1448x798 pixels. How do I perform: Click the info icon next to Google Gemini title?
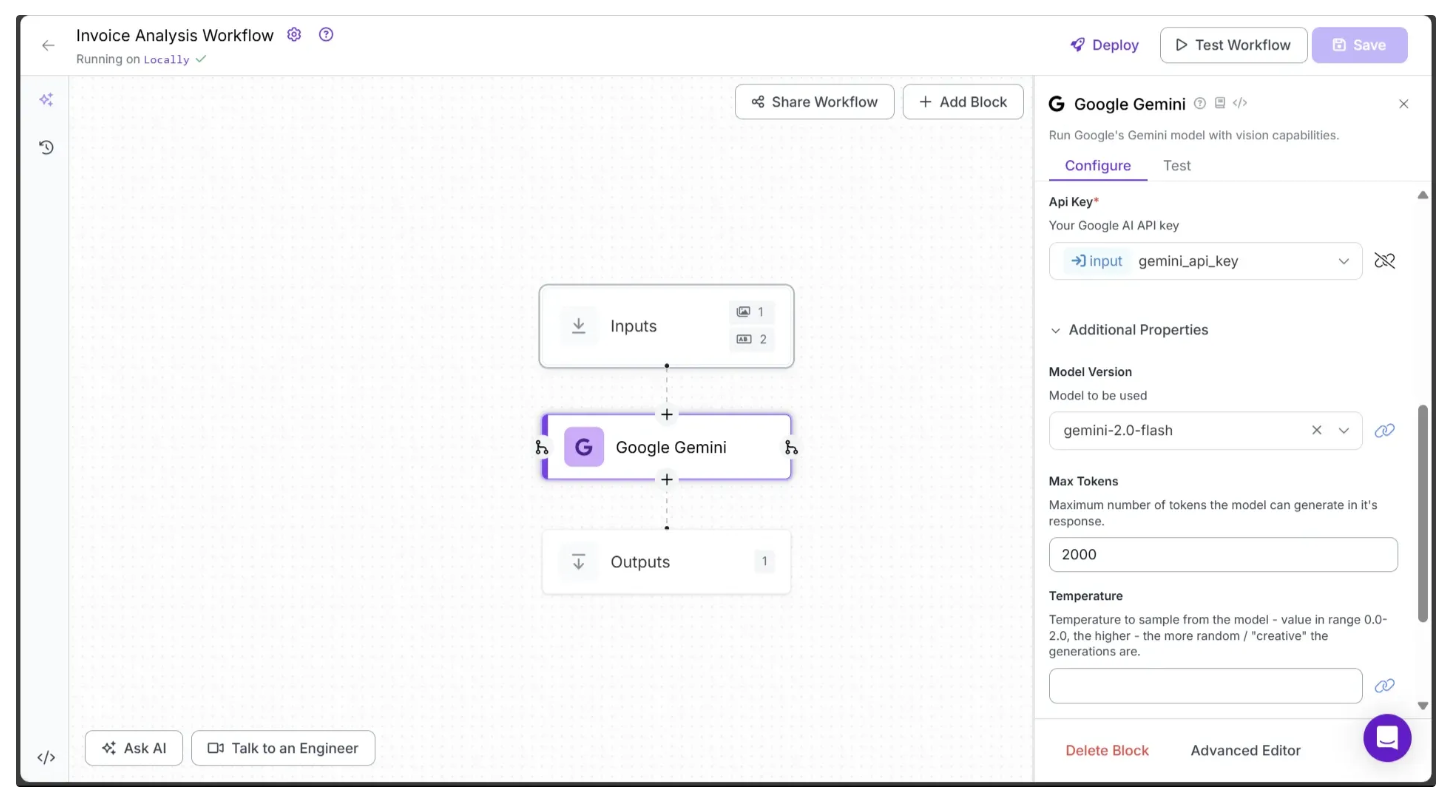pos(1200,103)
